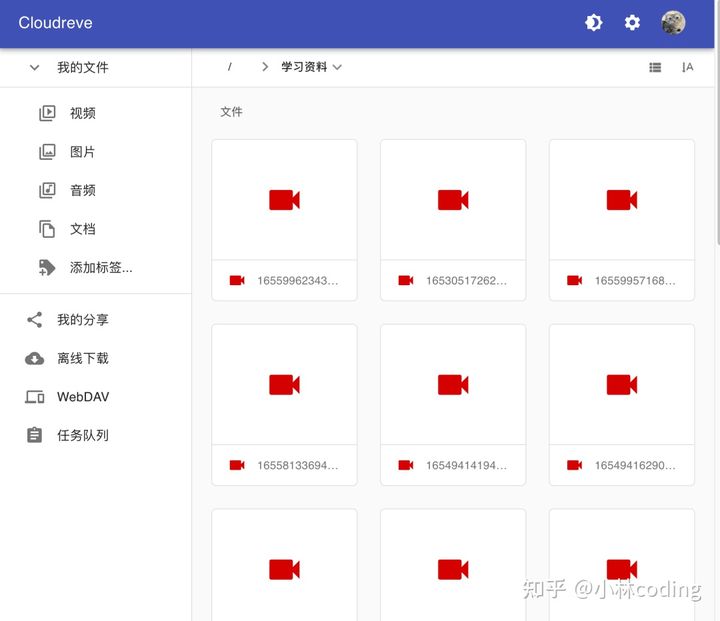Screen dimensions: 720x621
Task: Click small video icon beside 16530517262...
Action: tap(405, 280)
